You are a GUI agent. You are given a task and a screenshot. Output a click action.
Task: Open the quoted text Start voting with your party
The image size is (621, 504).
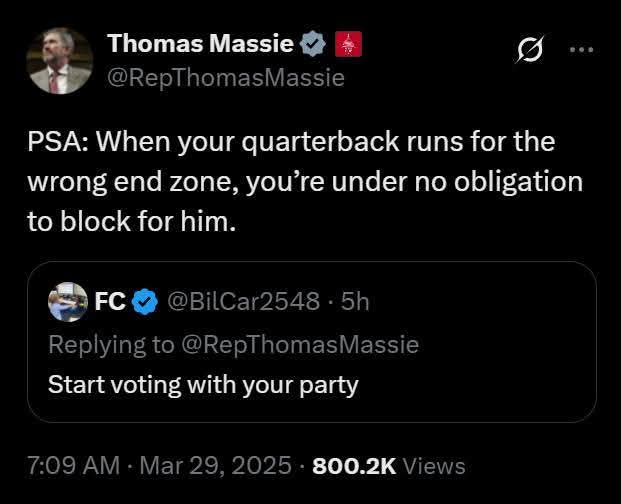pyautogui.click(x=203, y=384)
